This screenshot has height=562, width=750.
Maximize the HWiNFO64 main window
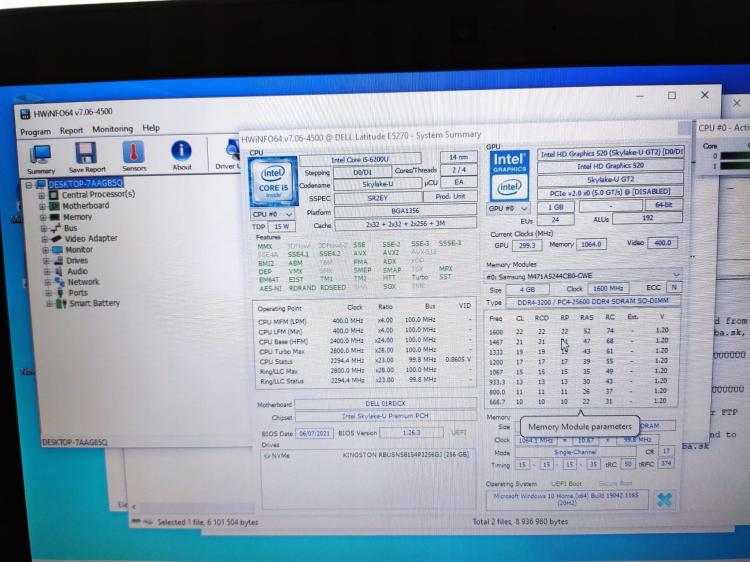[x=672, y=96]
